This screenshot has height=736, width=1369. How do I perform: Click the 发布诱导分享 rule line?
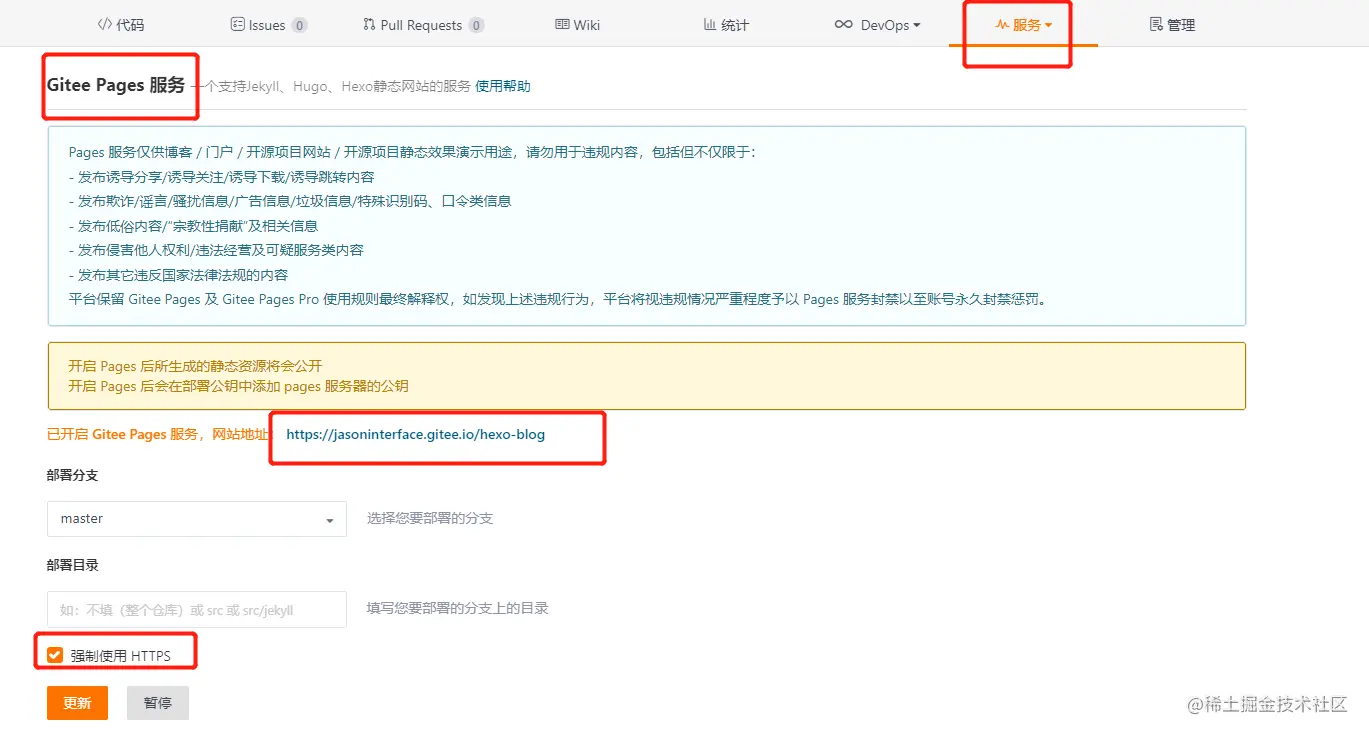222,177
